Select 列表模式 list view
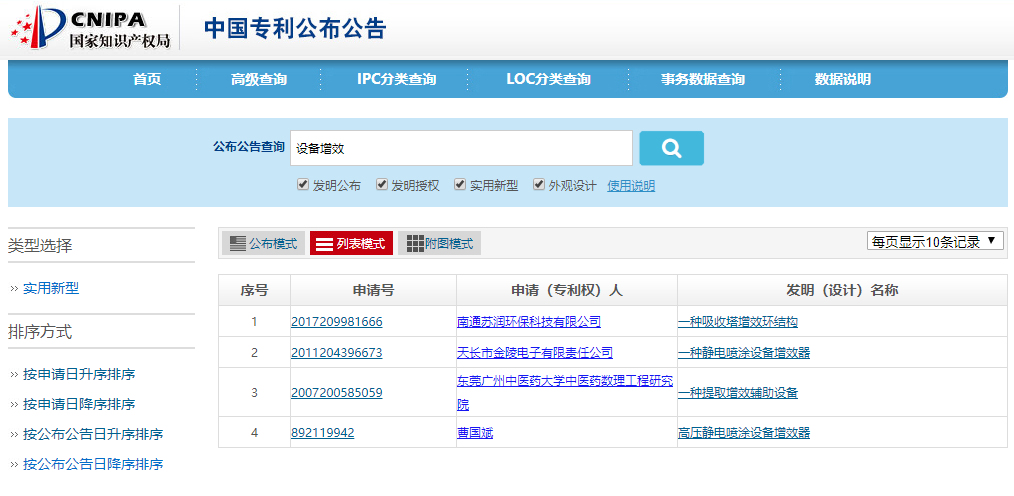Viewport: 1014px width, 496px height. [350, 243]
